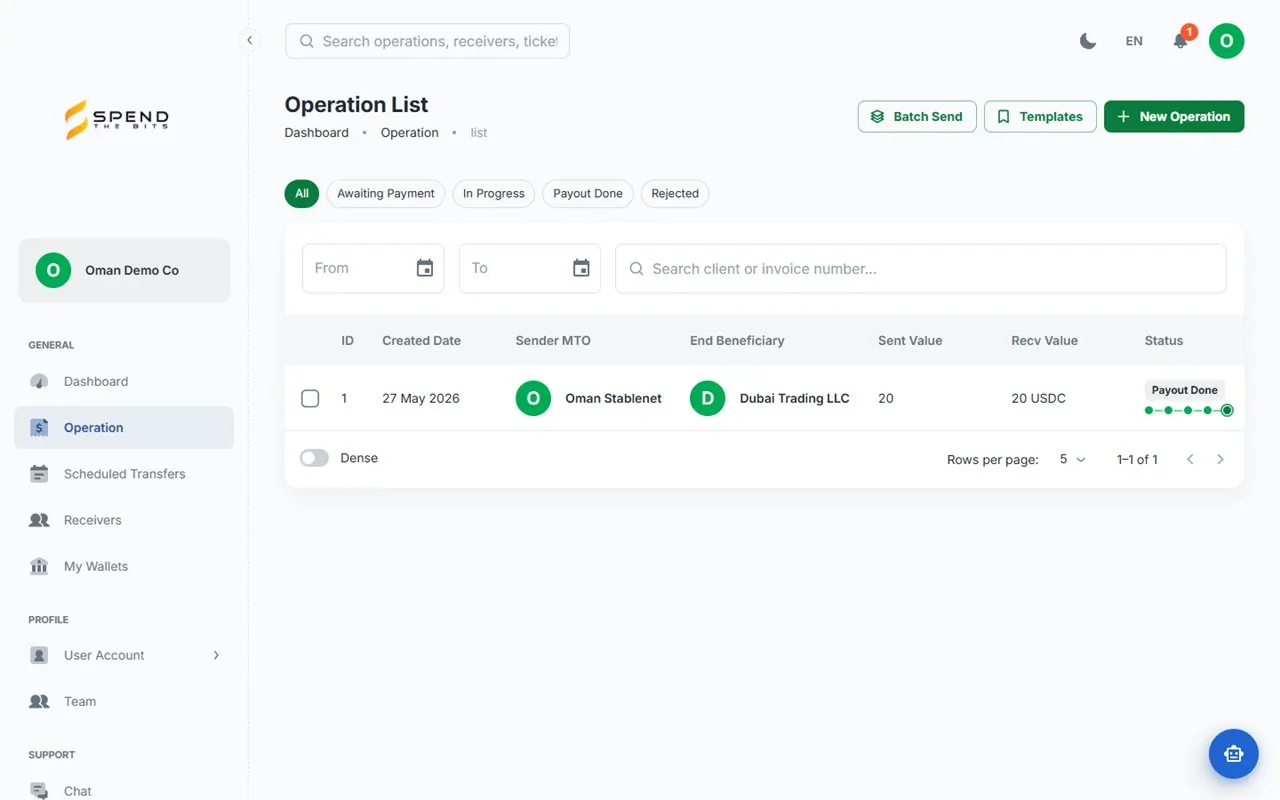Click the Operation invoice icon in sidebar
Screen dimensions: 1280x800
[x=39, y=427]
